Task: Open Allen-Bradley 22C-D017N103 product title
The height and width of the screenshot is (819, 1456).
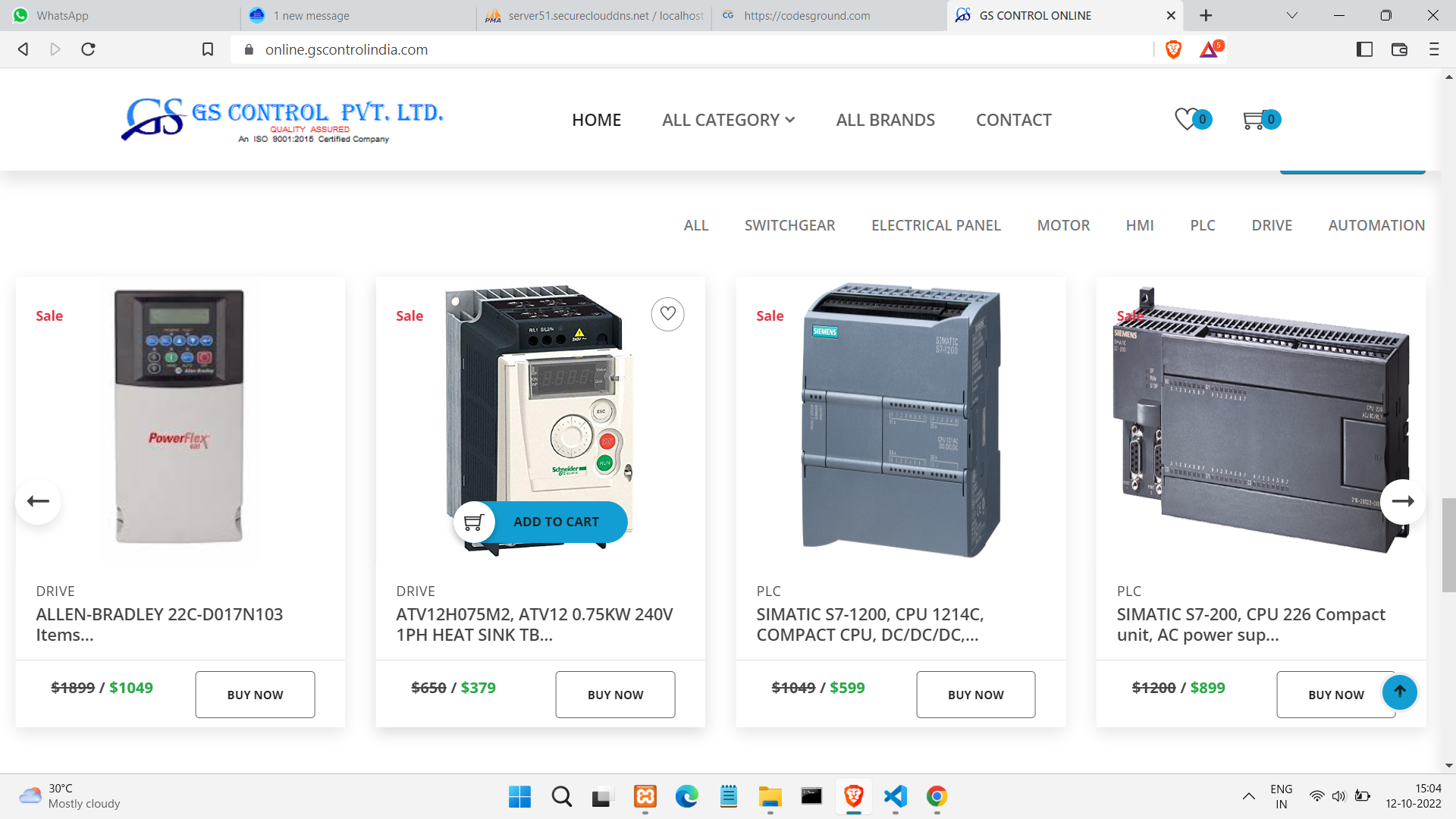Action: (x=159, y=624)
